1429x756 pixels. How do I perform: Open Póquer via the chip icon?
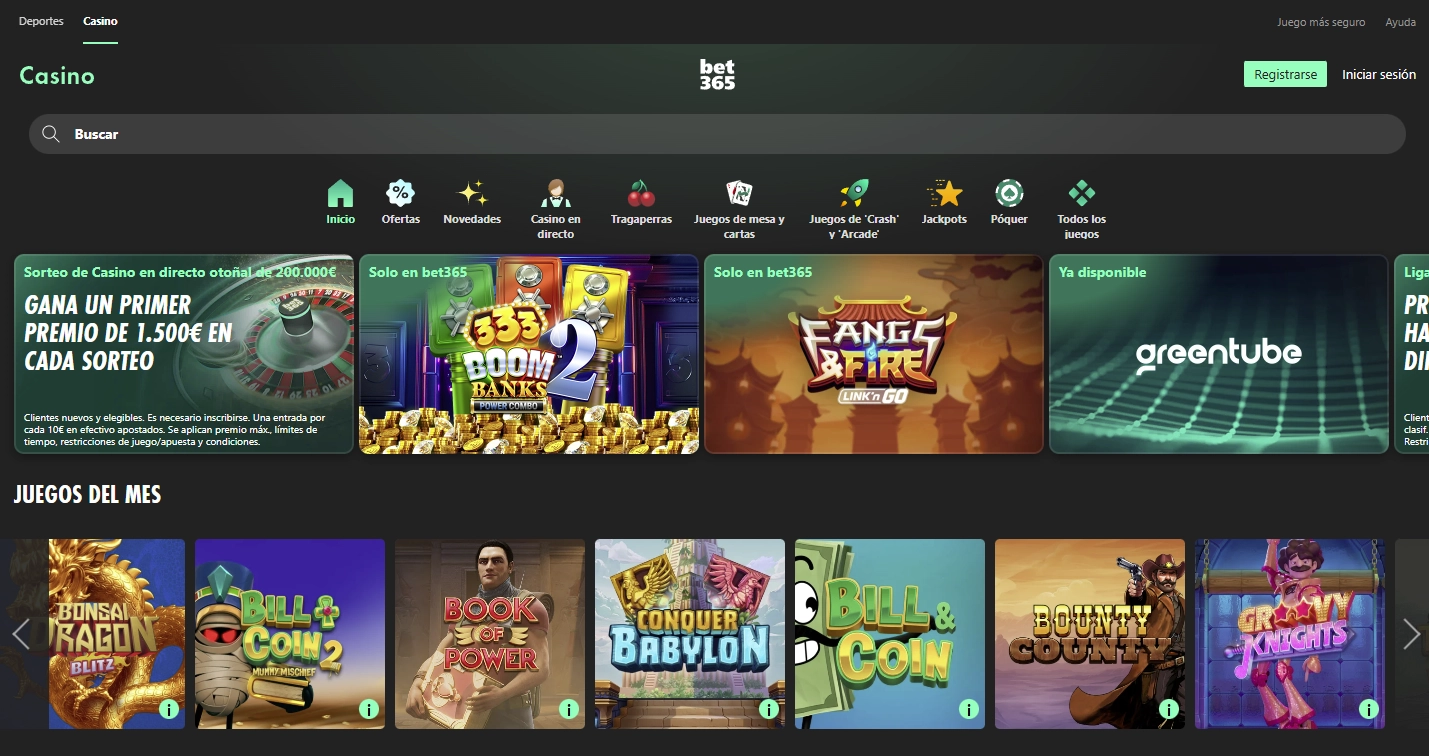[x=1008, y=192]
